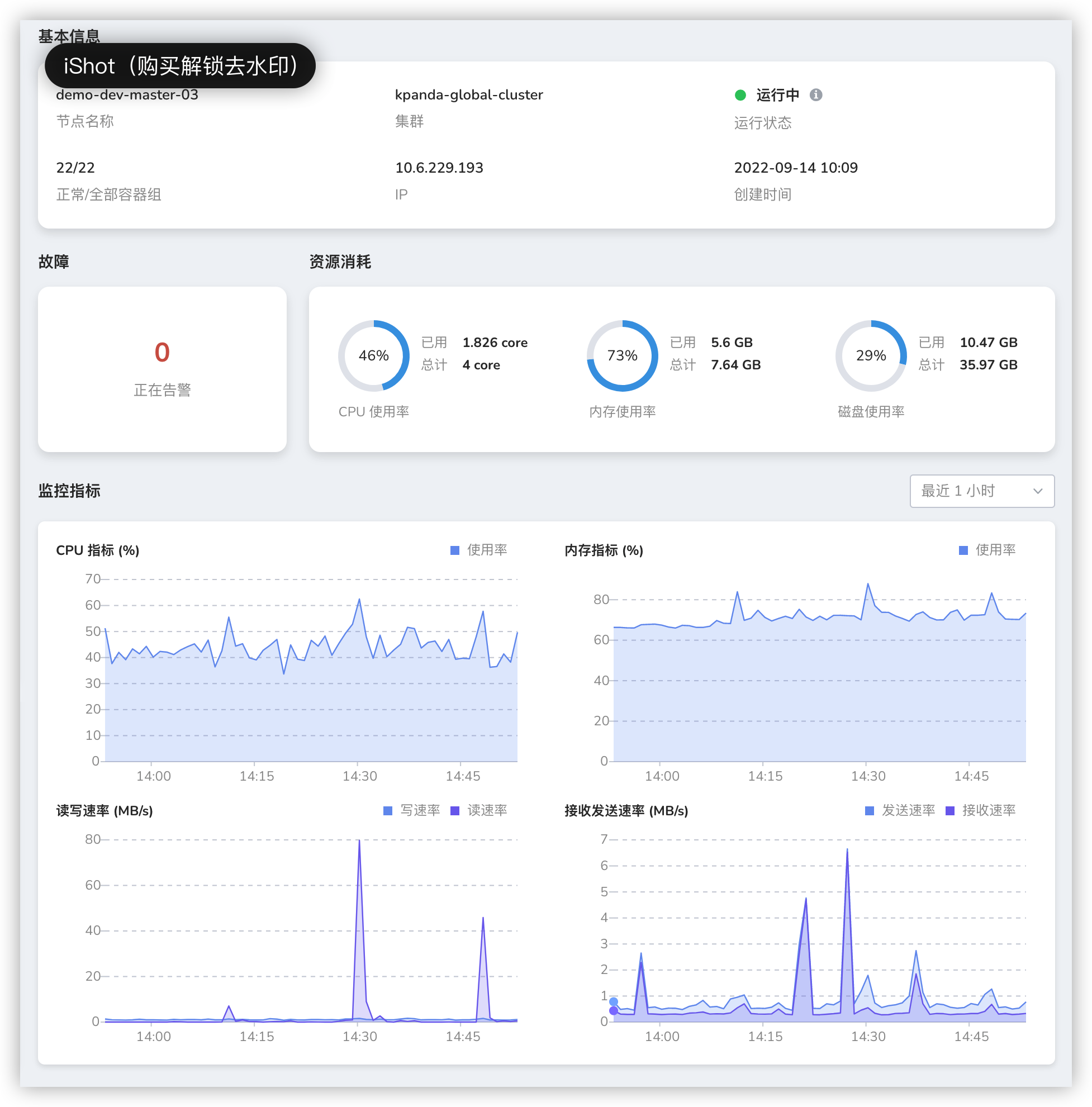Open the 最近 1 小时 time range dropdown

click(x=982, y=491)
